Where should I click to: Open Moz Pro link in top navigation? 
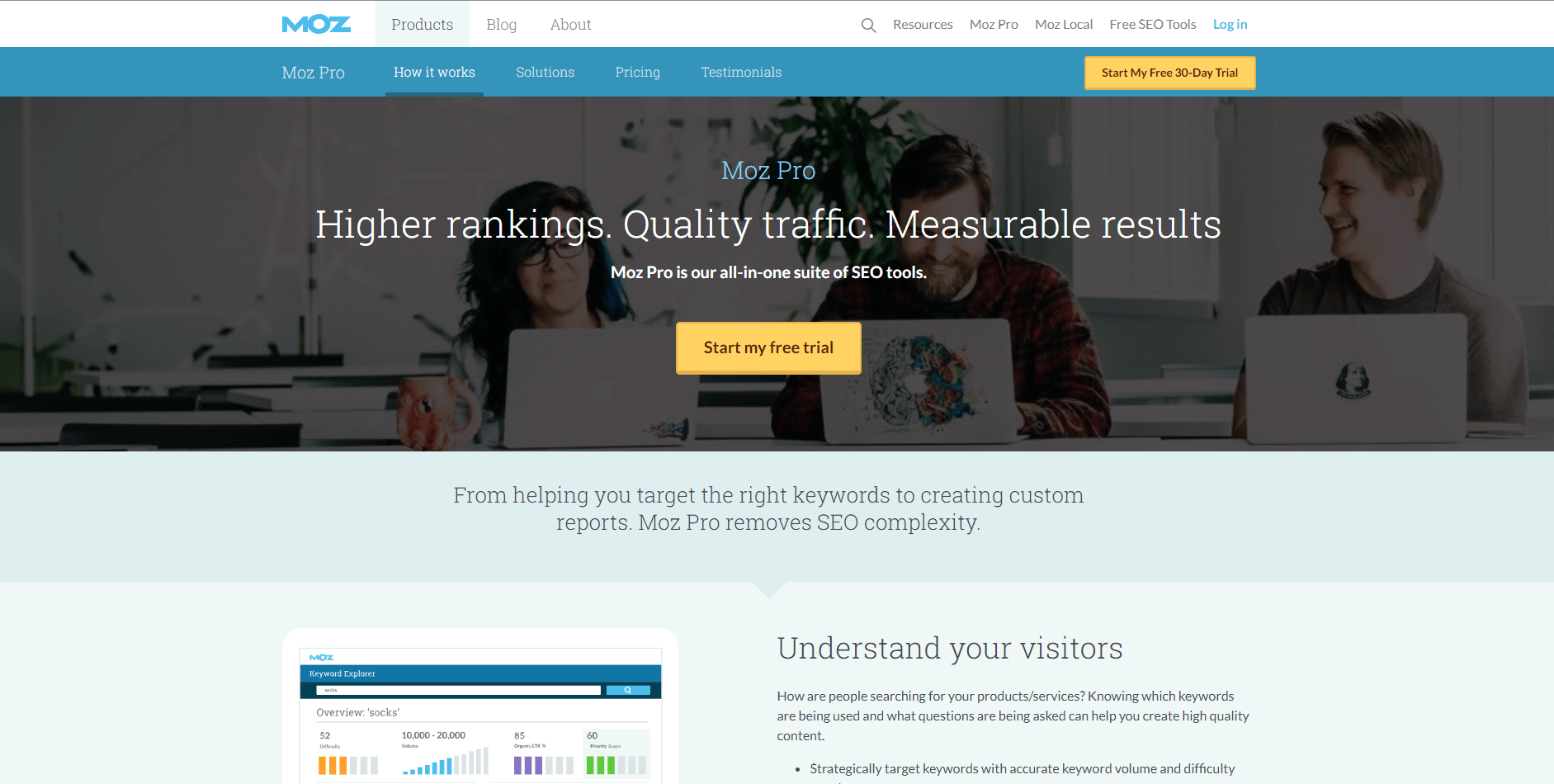(x=994, y=25)
